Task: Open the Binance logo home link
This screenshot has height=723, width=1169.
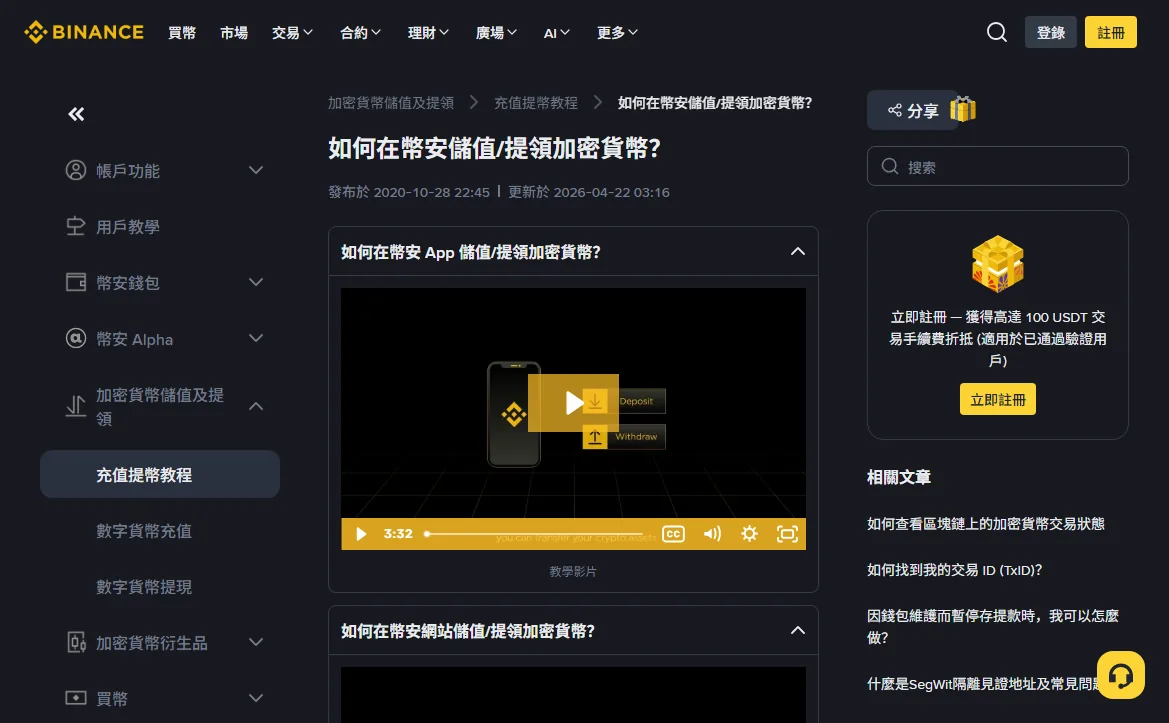Action: coord(84,32)
